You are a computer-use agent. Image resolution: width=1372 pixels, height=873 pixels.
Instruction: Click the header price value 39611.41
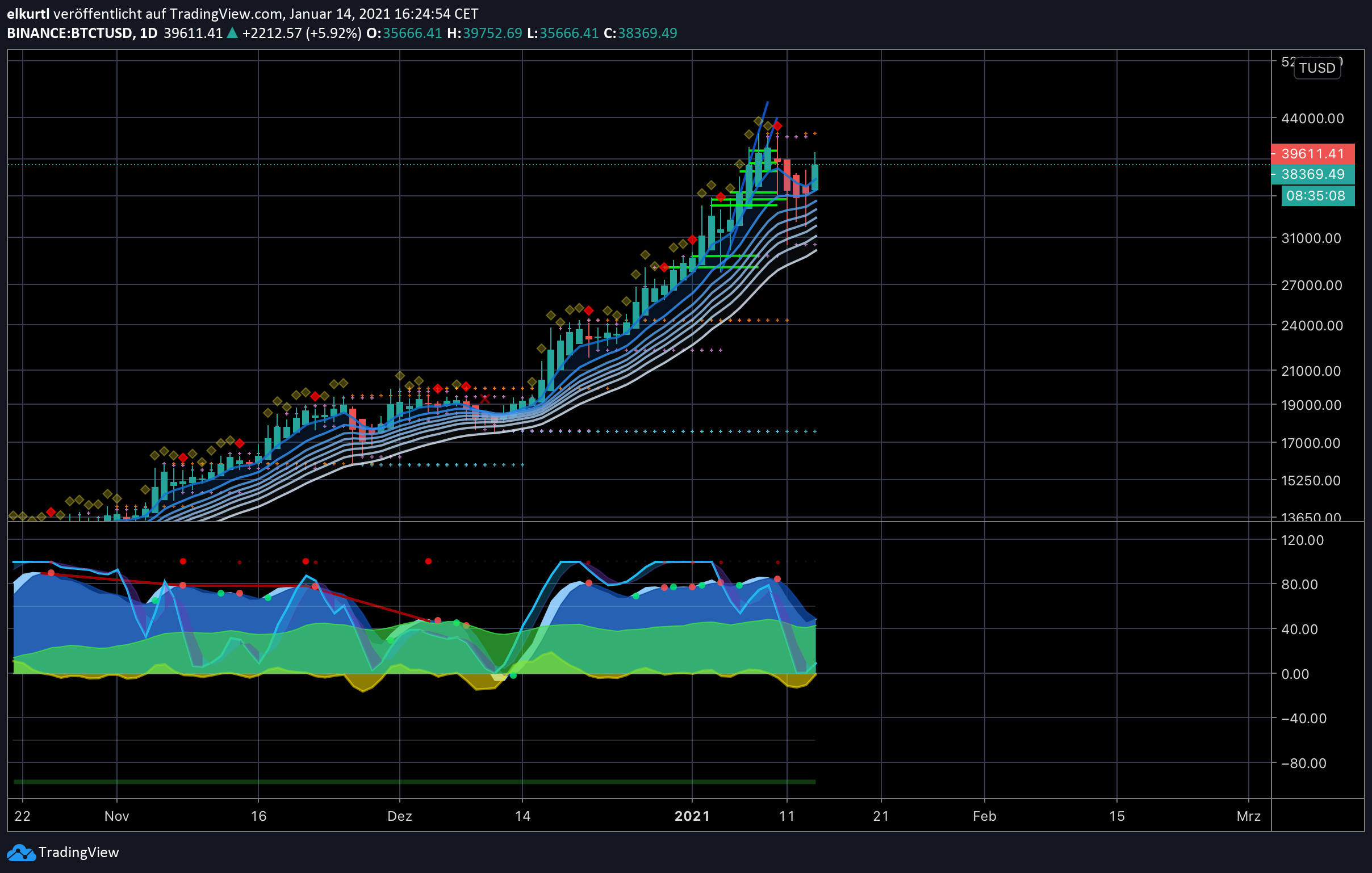pyautogui.click(x=193, y=33)
